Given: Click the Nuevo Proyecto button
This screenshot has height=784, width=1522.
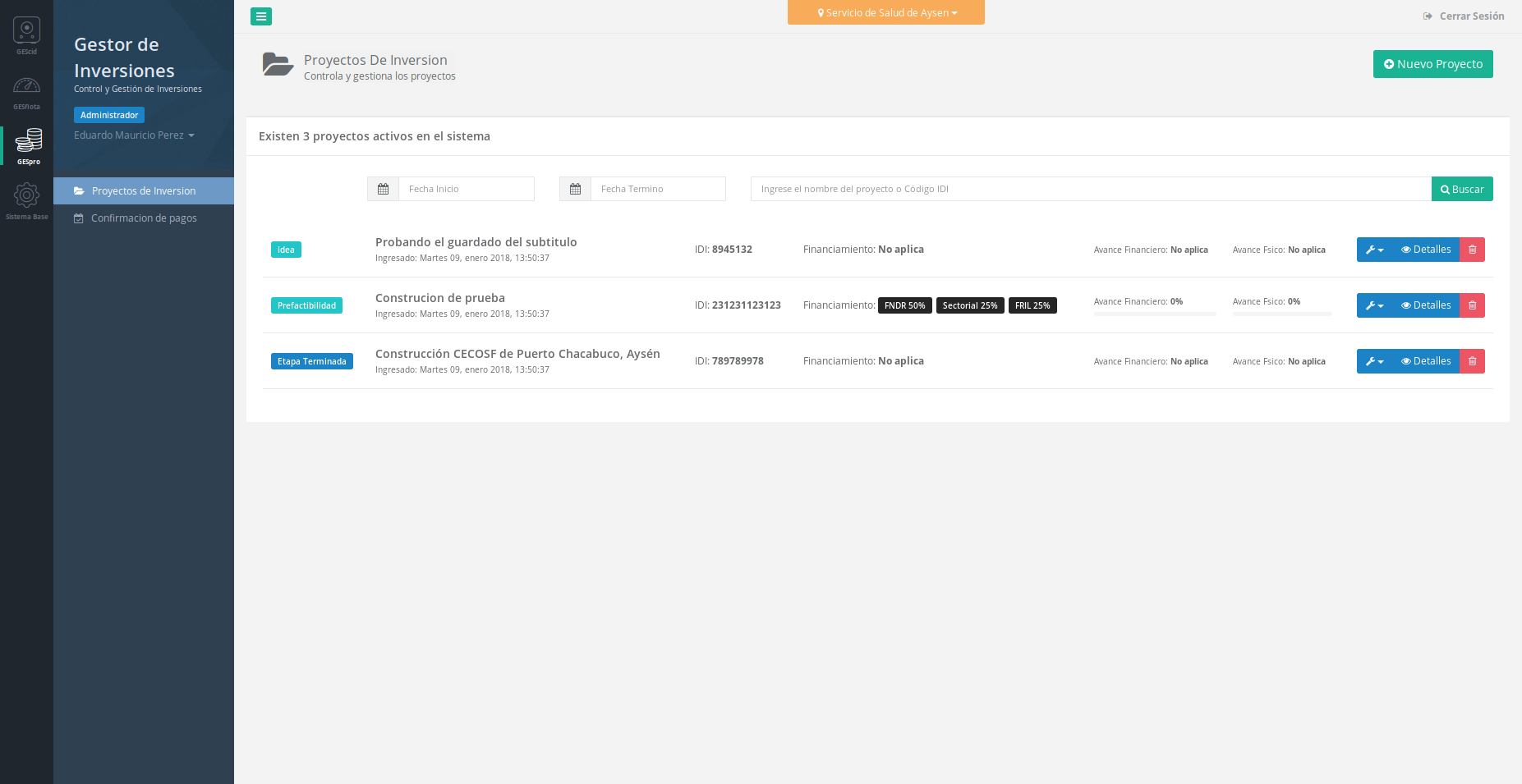Looking at the screenshot, I should coord(1432,64).
